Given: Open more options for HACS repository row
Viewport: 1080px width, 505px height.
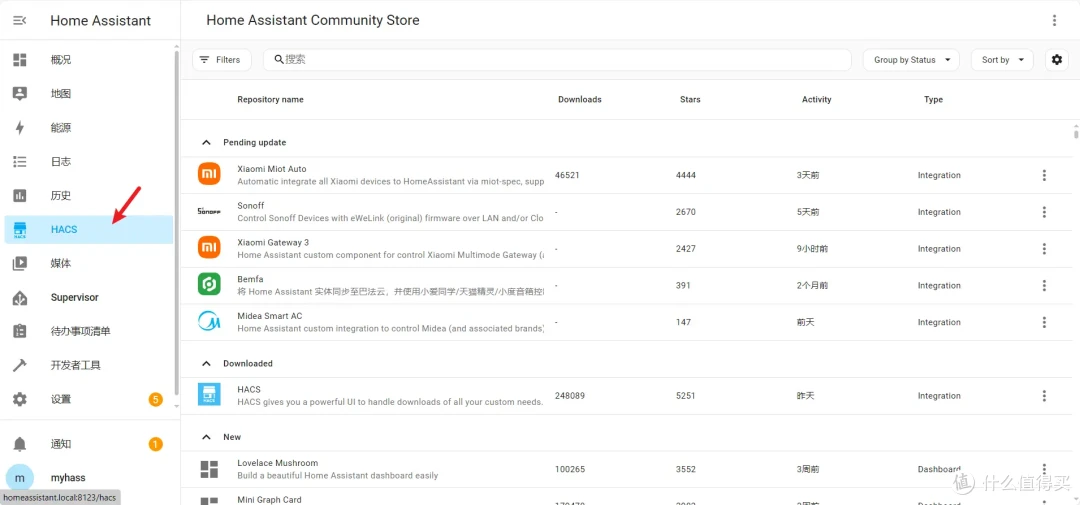Looking at the screenshot, I should coord(1044,395).
